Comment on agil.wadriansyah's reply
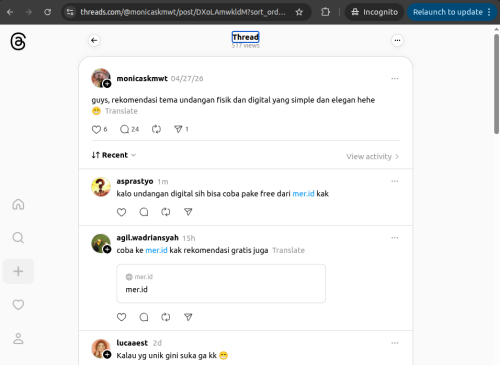500x365 pixels. (144, 317)
